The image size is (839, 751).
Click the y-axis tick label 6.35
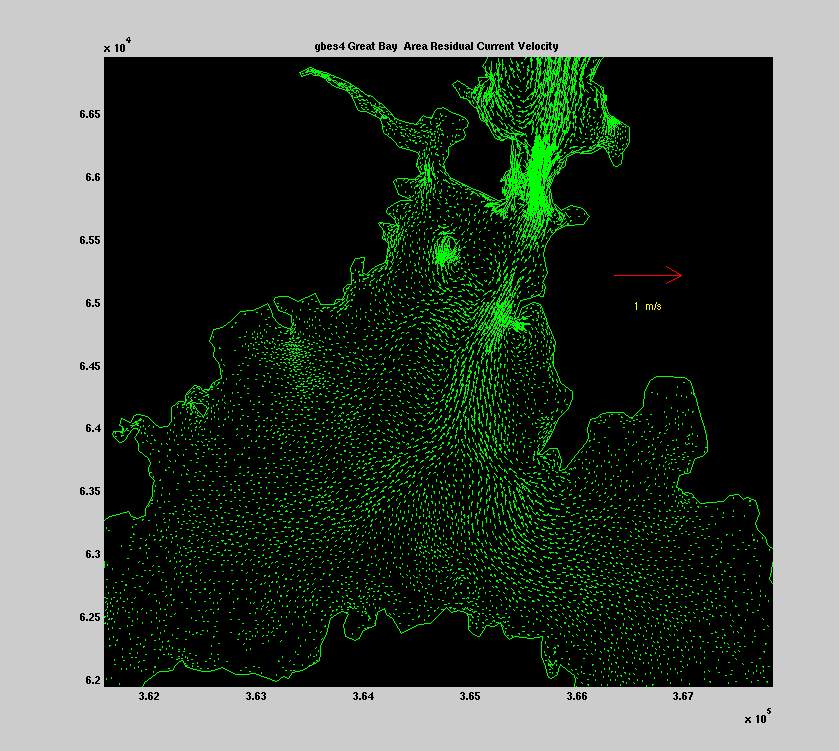90,492
